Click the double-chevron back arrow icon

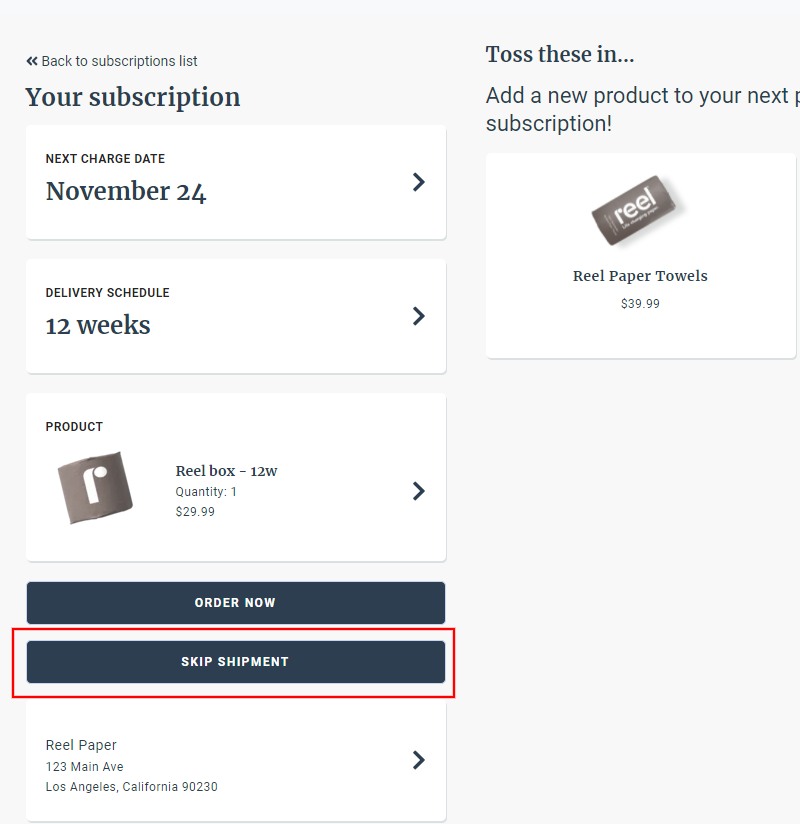(x=32, y=61)
